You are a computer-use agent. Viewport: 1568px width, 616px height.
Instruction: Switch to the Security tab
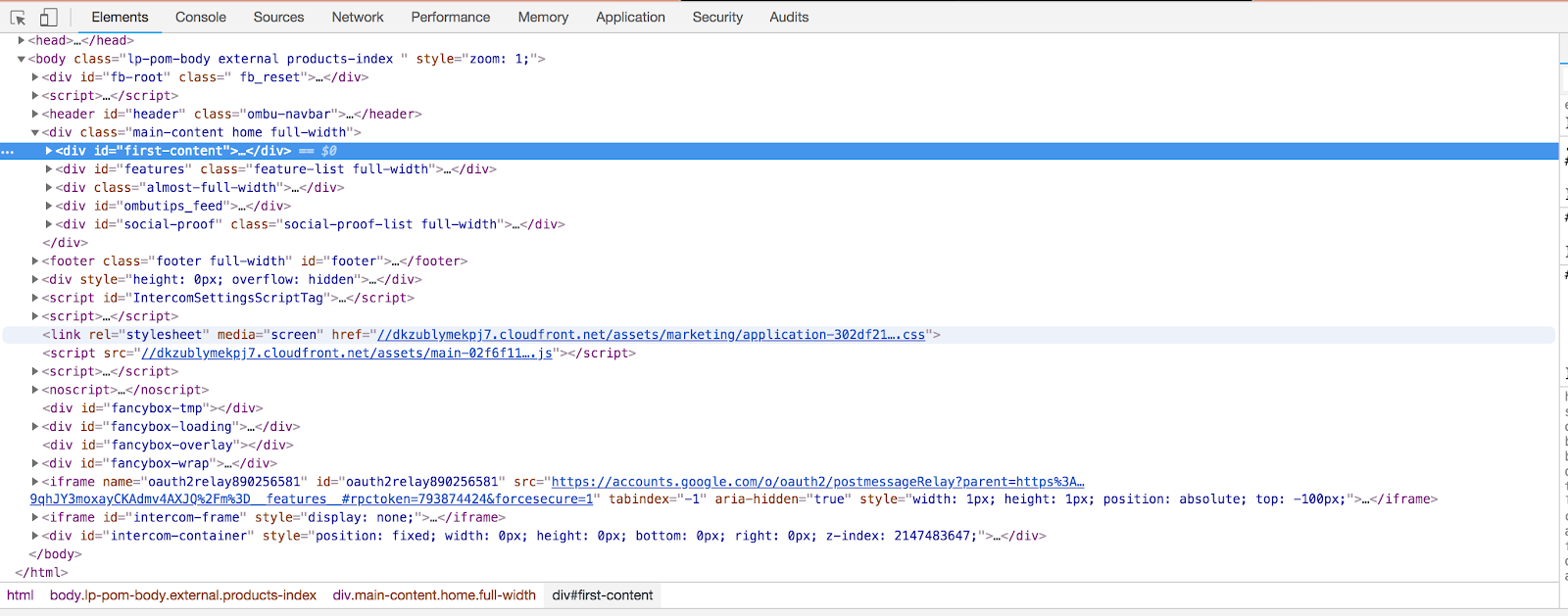pyautogui.click(x=717, y=18)
